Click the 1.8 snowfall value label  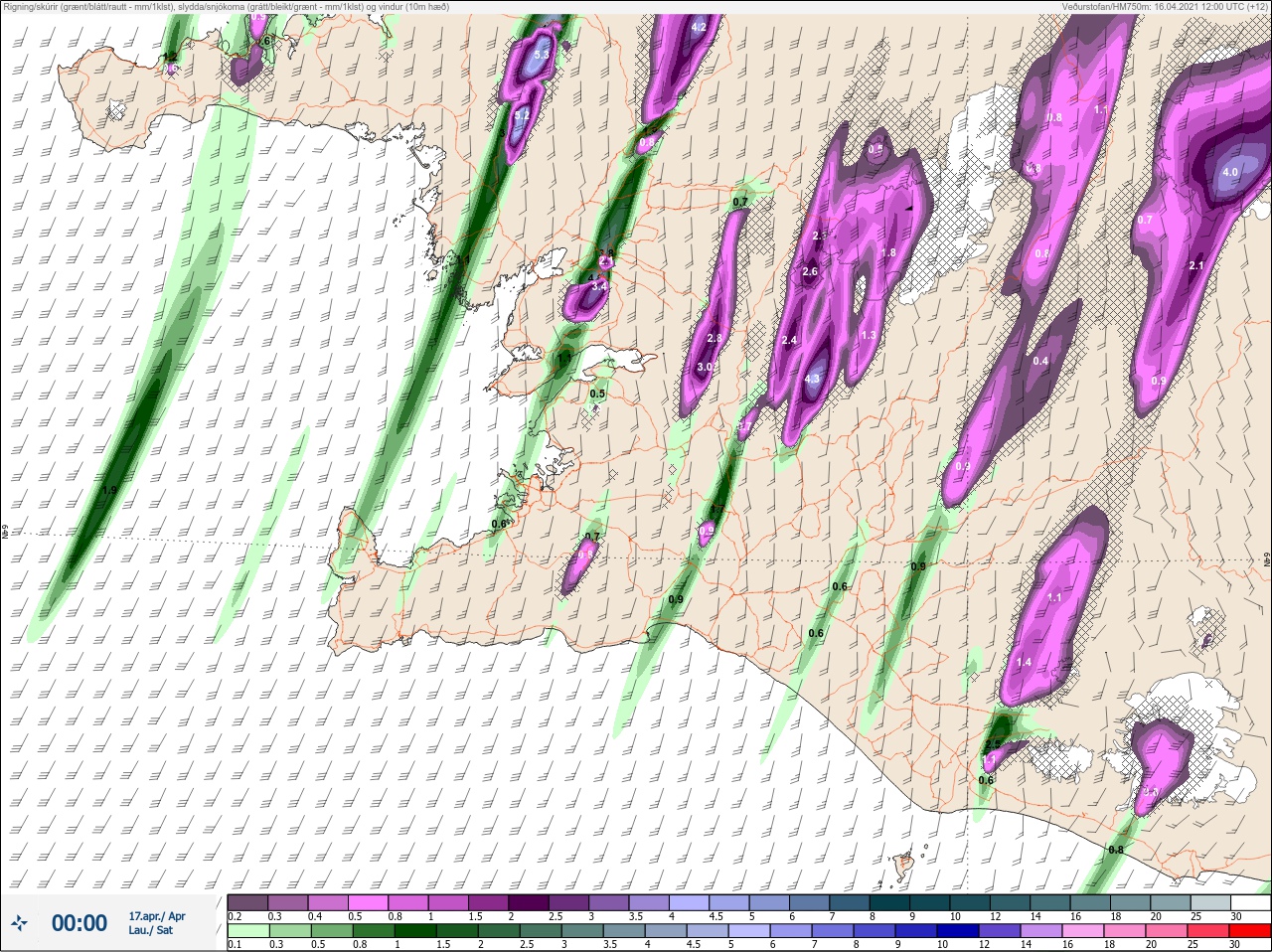pos(889,253)
